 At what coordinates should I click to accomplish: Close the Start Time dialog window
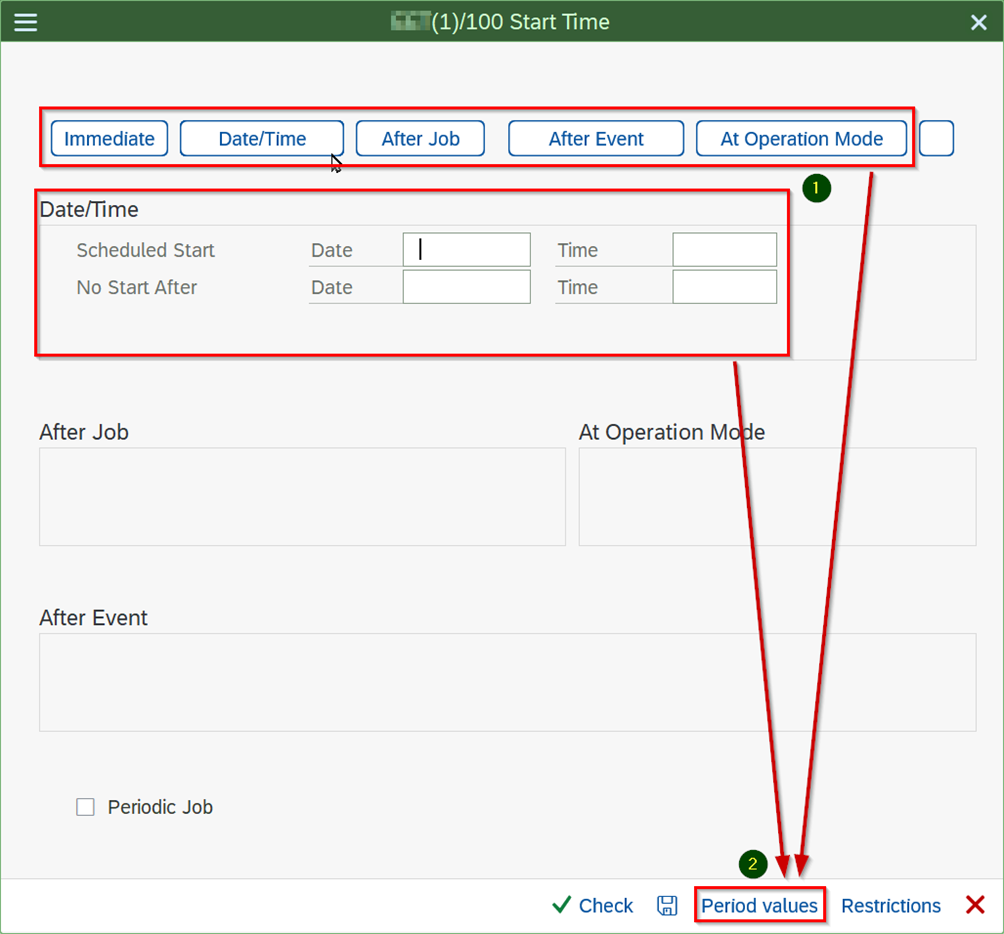[978, 22]
